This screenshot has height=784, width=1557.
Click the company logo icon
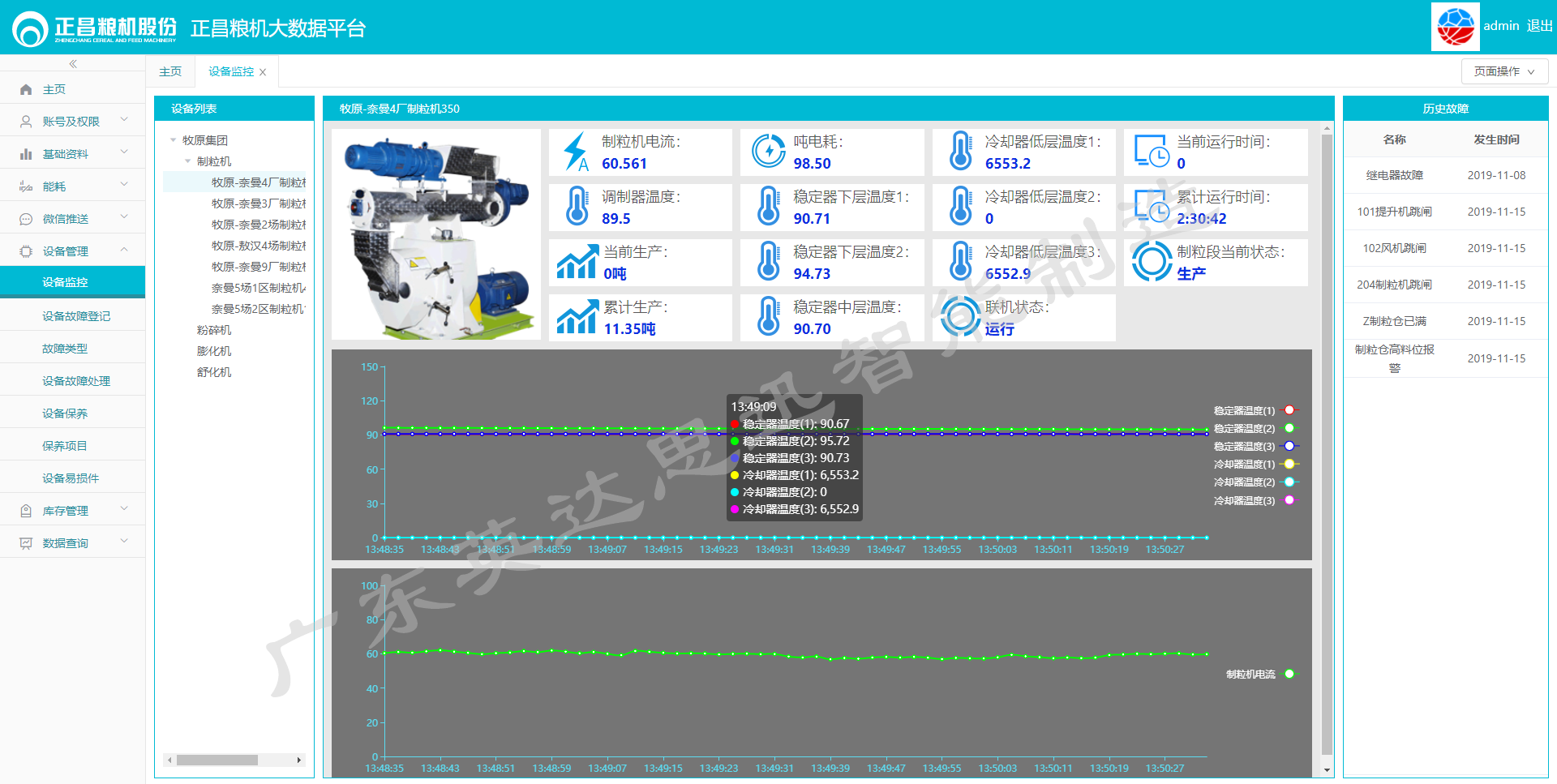click(30, 29)
